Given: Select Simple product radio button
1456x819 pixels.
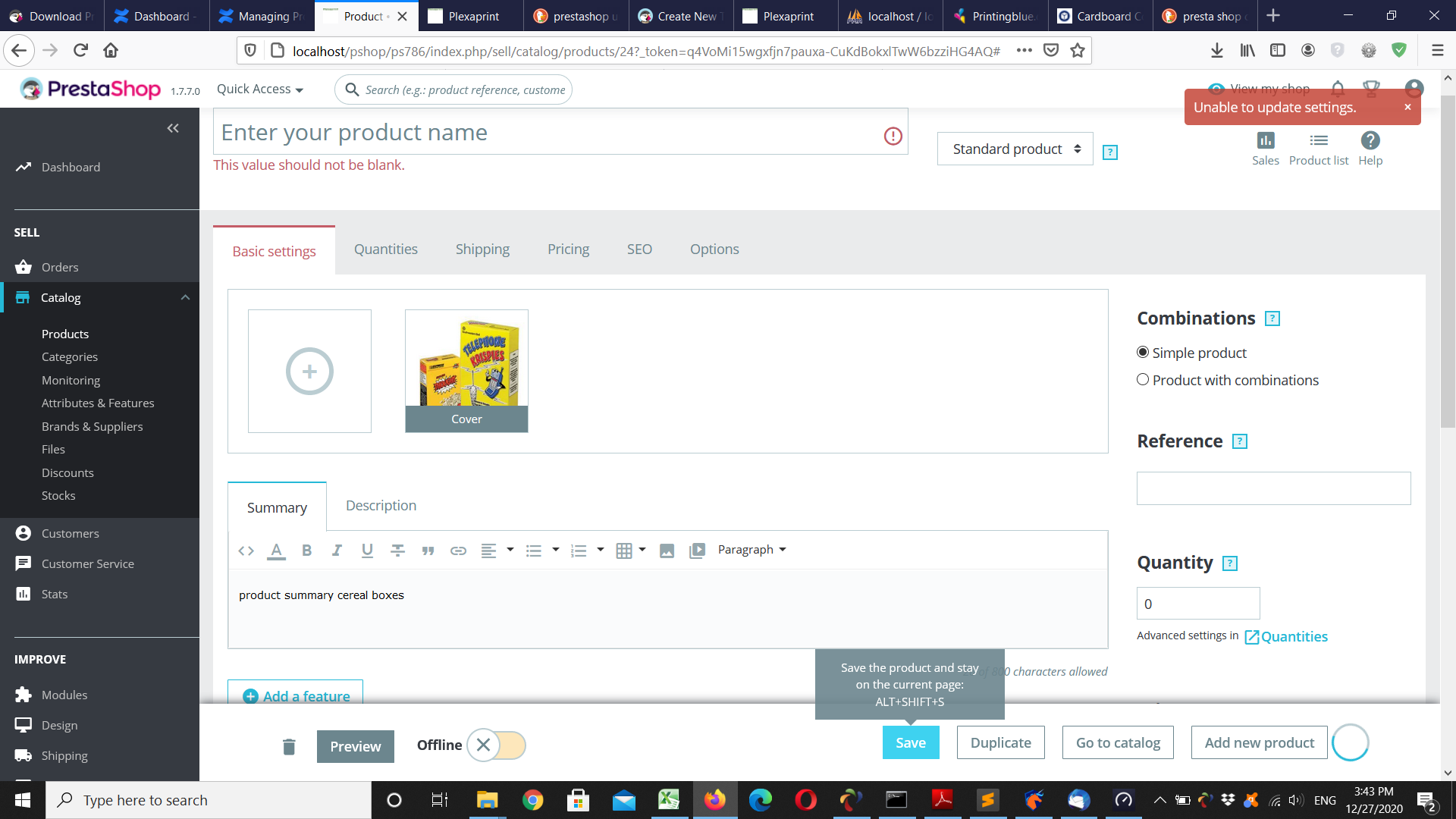Looking at the screenshot, I should point(1143,353).
